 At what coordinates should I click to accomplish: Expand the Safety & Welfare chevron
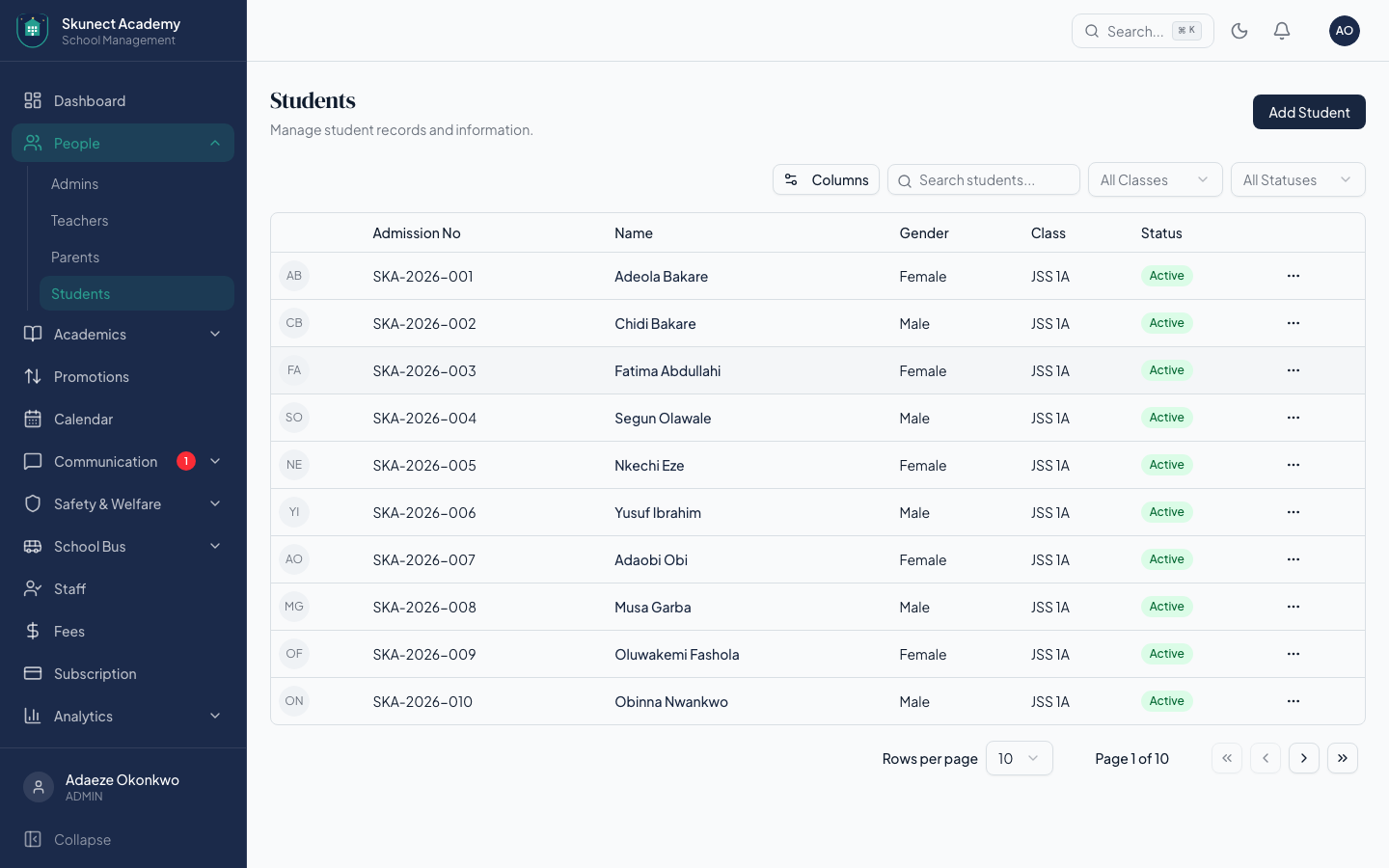coord(215,503)
